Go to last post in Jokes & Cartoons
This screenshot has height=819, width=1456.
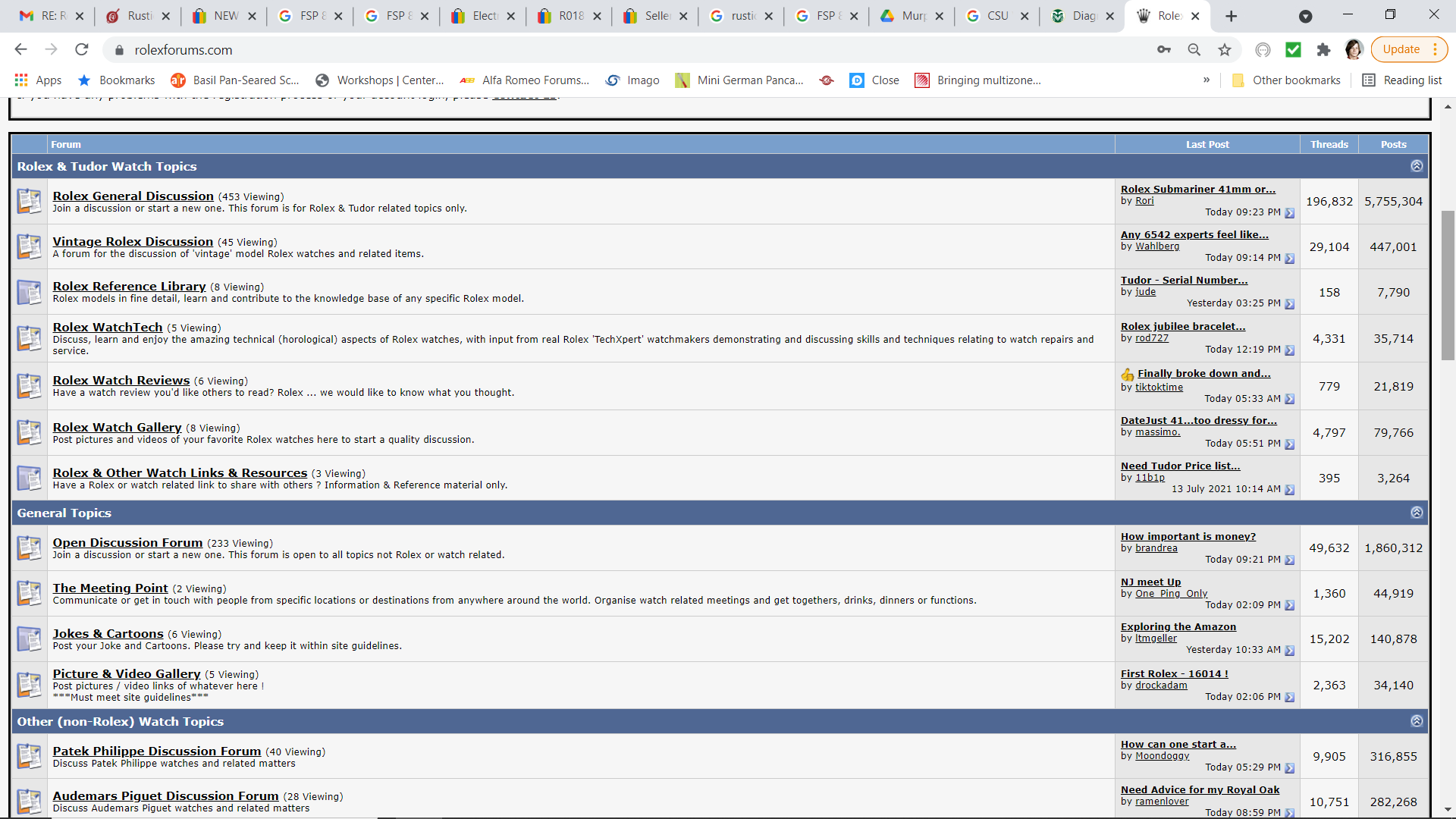click(1290, 651)
